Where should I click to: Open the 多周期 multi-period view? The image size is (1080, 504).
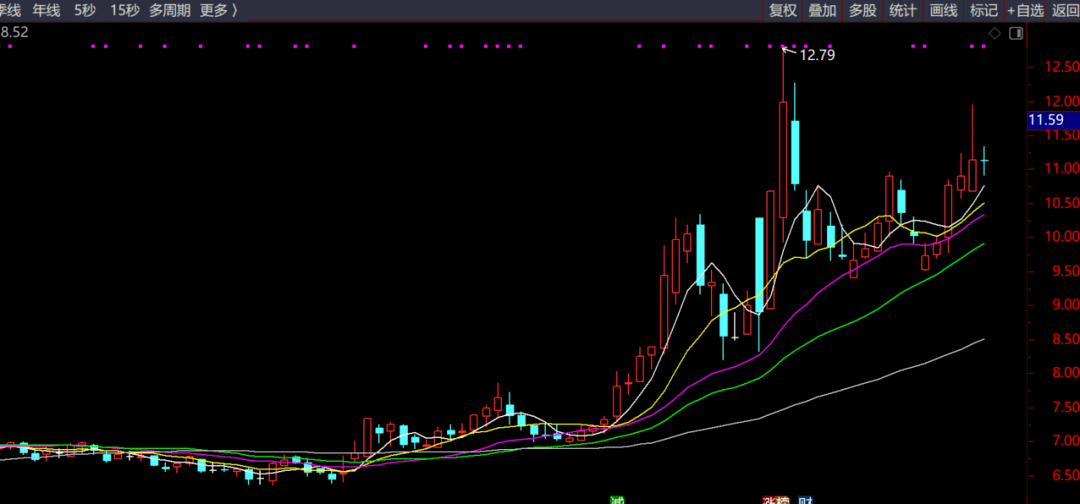coord(170,10)
